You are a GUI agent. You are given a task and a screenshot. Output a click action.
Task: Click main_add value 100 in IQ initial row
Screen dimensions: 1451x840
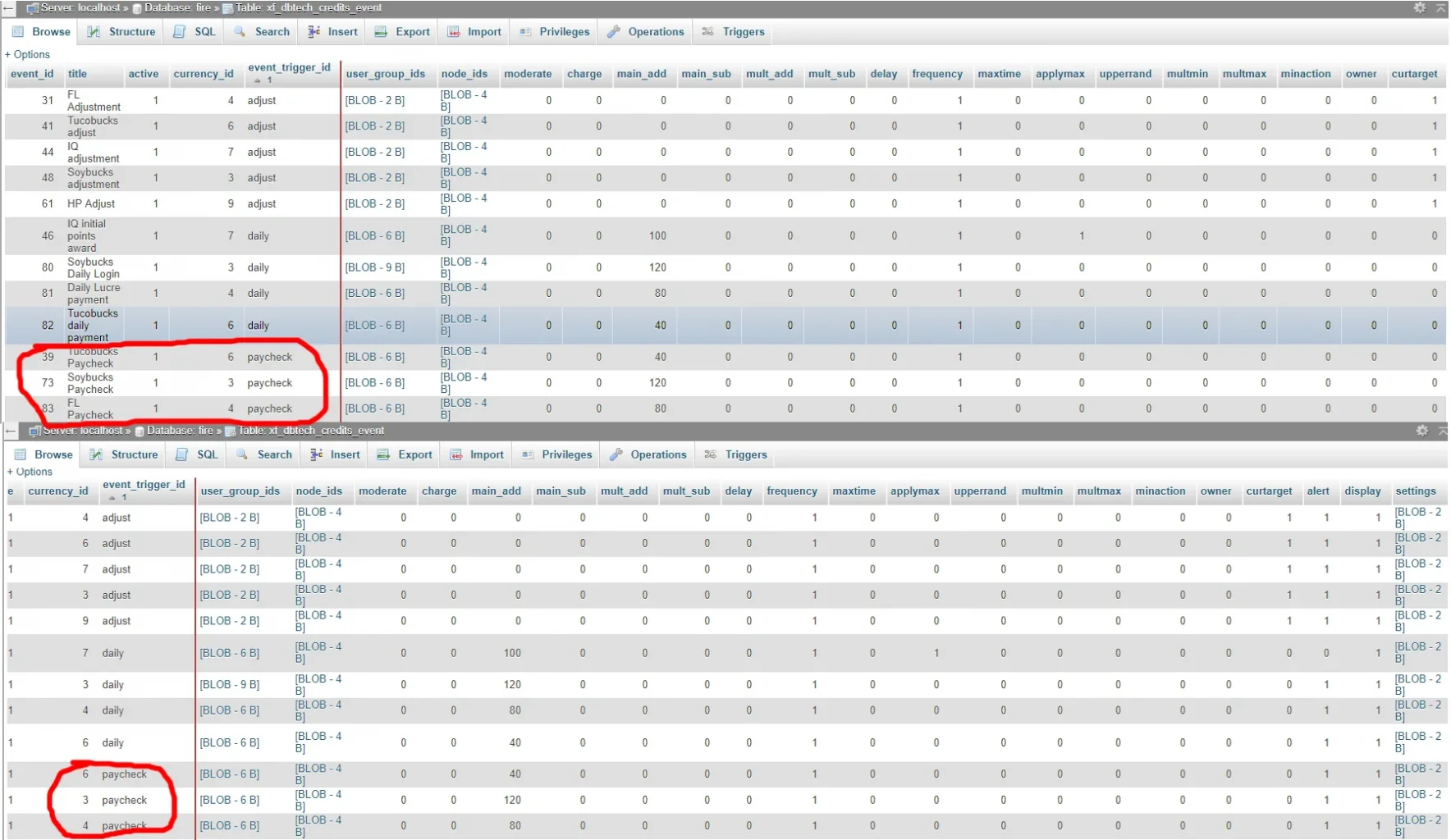pos(658,236)
